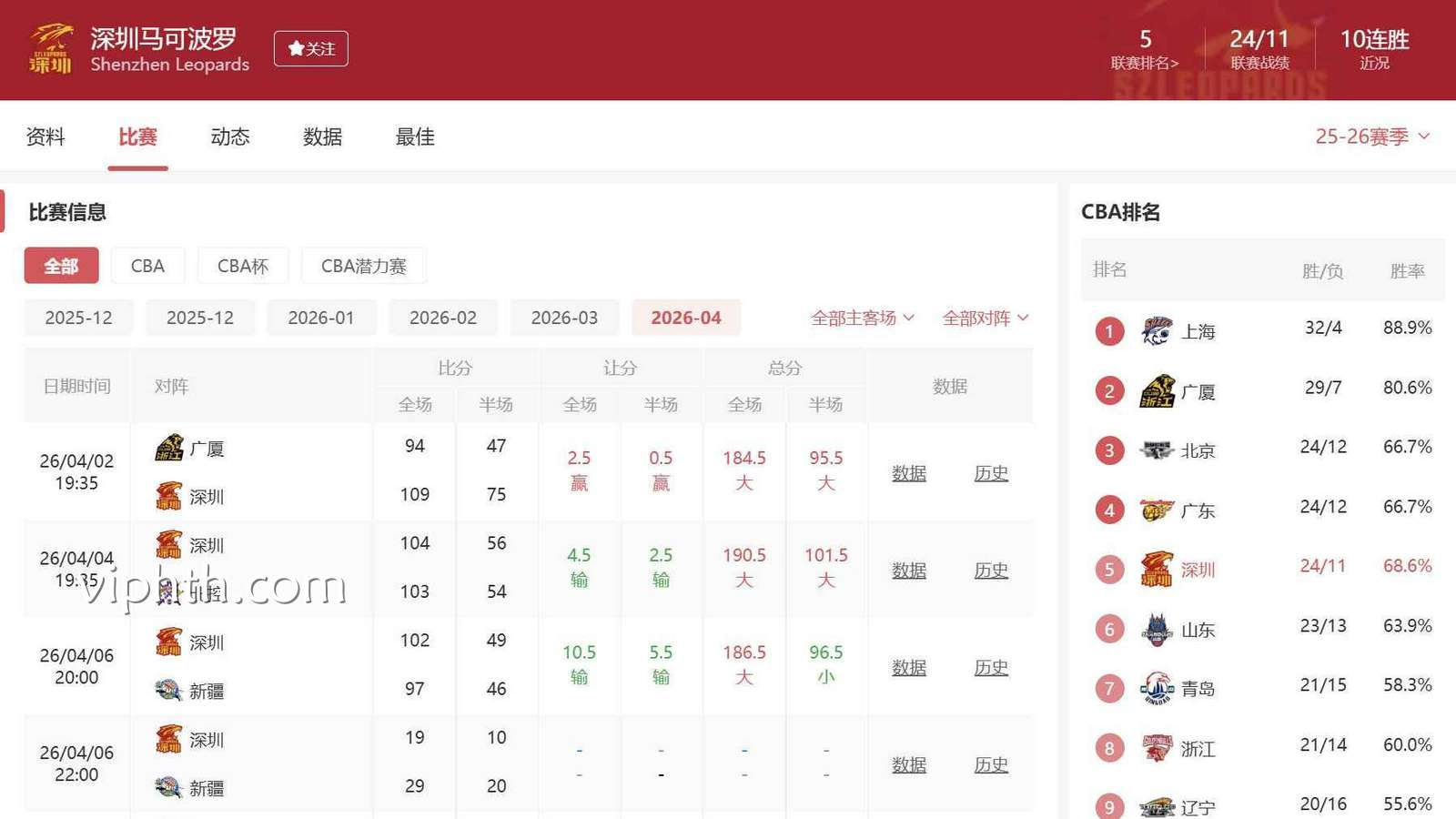Open 数据 link for 26/04/02 match

[909, 473]
